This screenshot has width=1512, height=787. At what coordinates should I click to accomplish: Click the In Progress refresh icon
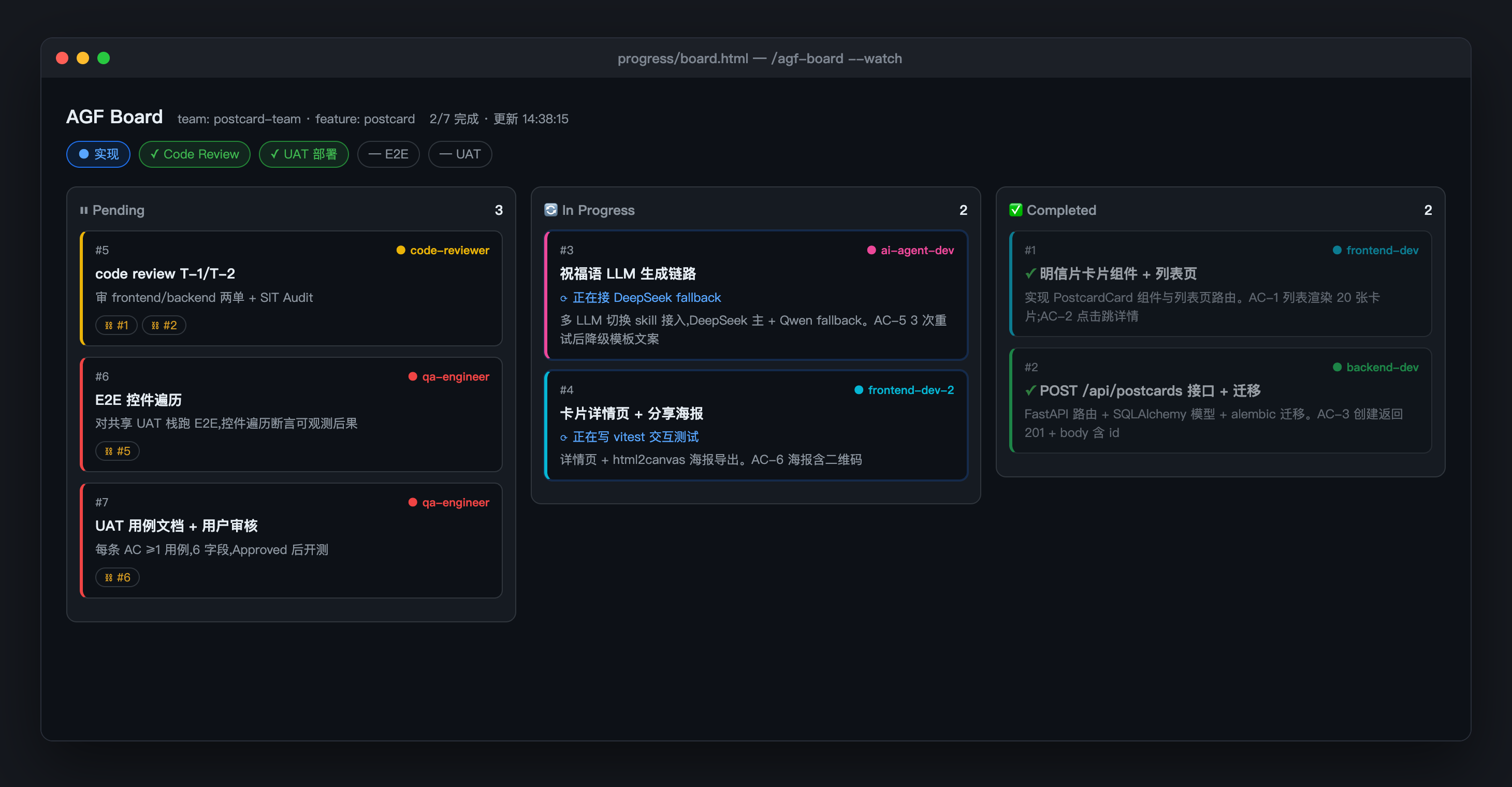pos(550,210)
